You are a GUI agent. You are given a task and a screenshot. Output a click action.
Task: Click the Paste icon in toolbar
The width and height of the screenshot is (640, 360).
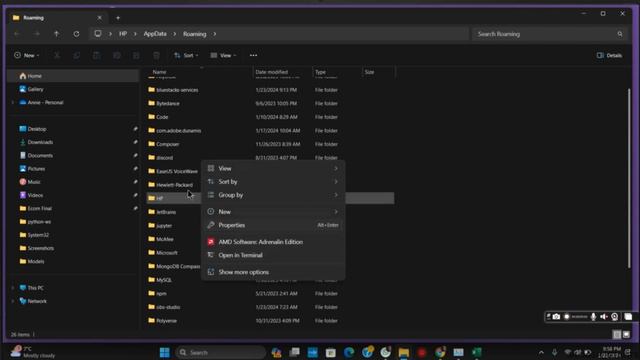point(96,55)
